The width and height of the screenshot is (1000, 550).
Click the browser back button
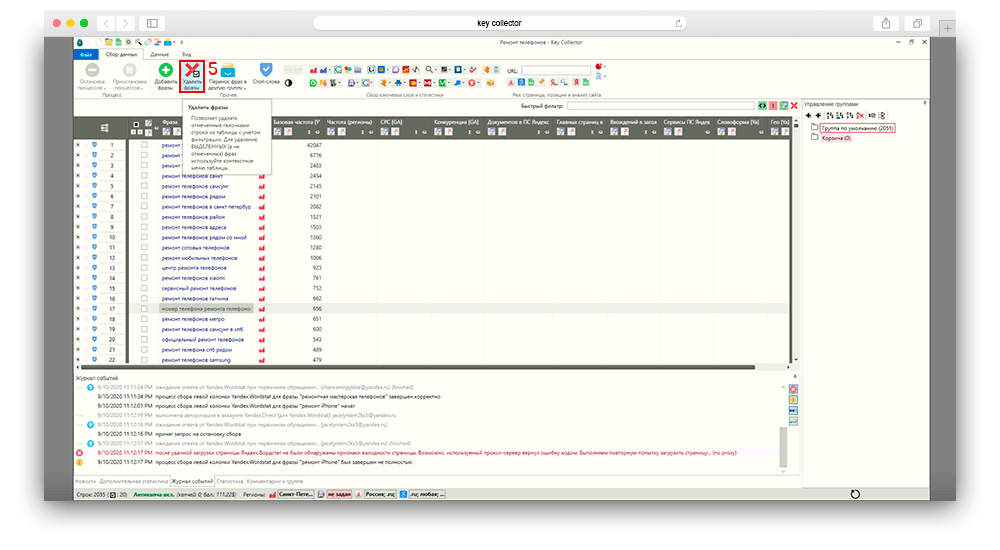click(x=106, y=24)
